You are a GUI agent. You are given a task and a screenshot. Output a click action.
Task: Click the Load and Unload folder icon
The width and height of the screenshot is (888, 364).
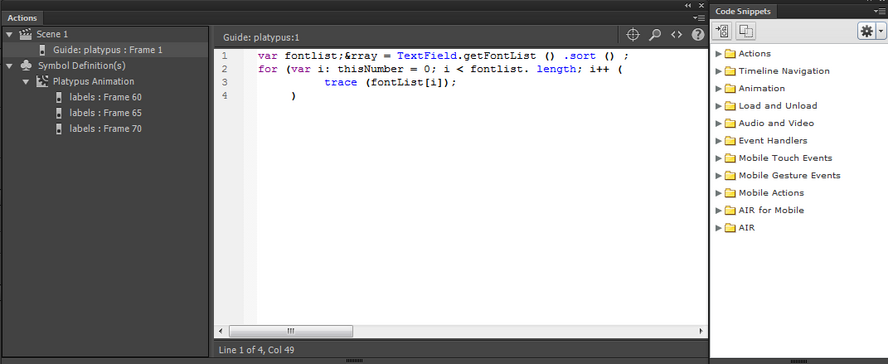tap(730, 106)
